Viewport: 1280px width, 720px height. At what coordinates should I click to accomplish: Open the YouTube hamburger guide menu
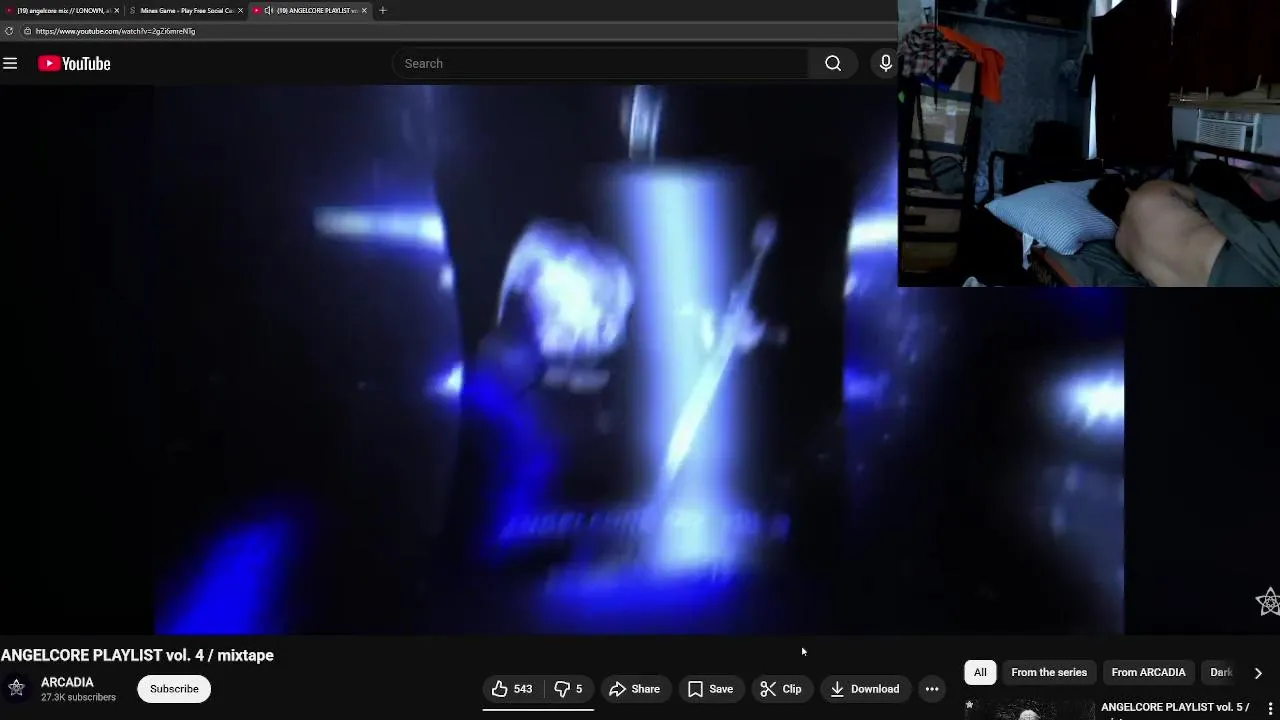point(10,64)
